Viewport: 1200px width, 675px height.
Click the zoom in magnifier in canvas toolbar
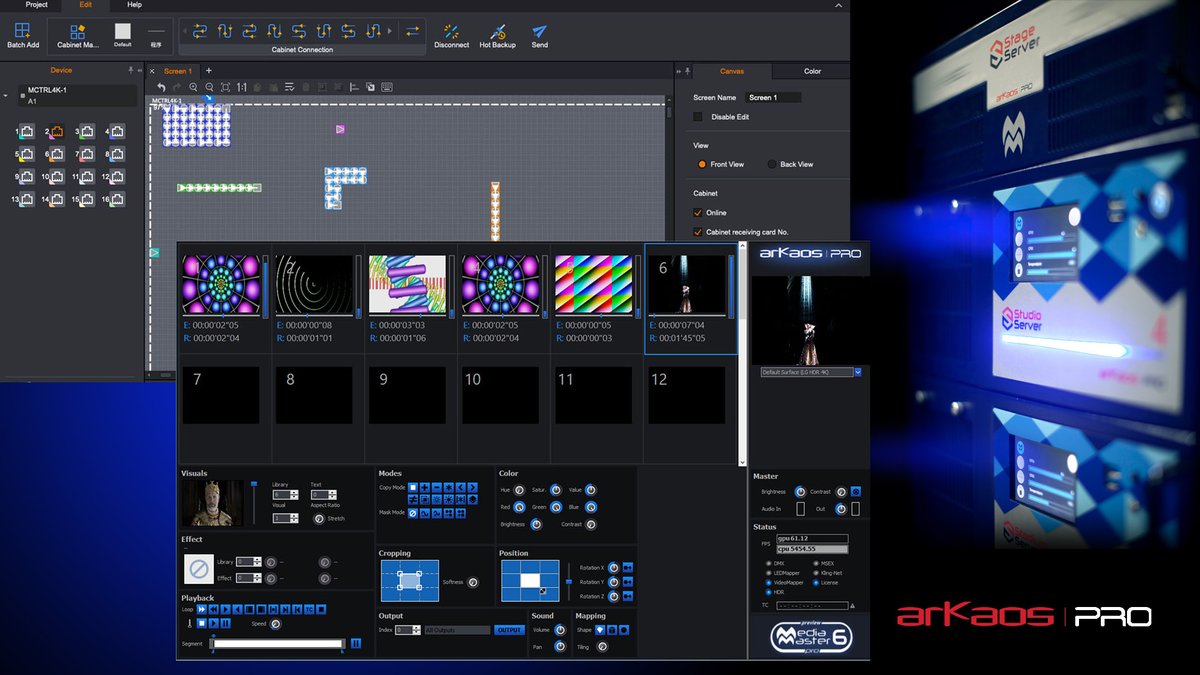193,87
